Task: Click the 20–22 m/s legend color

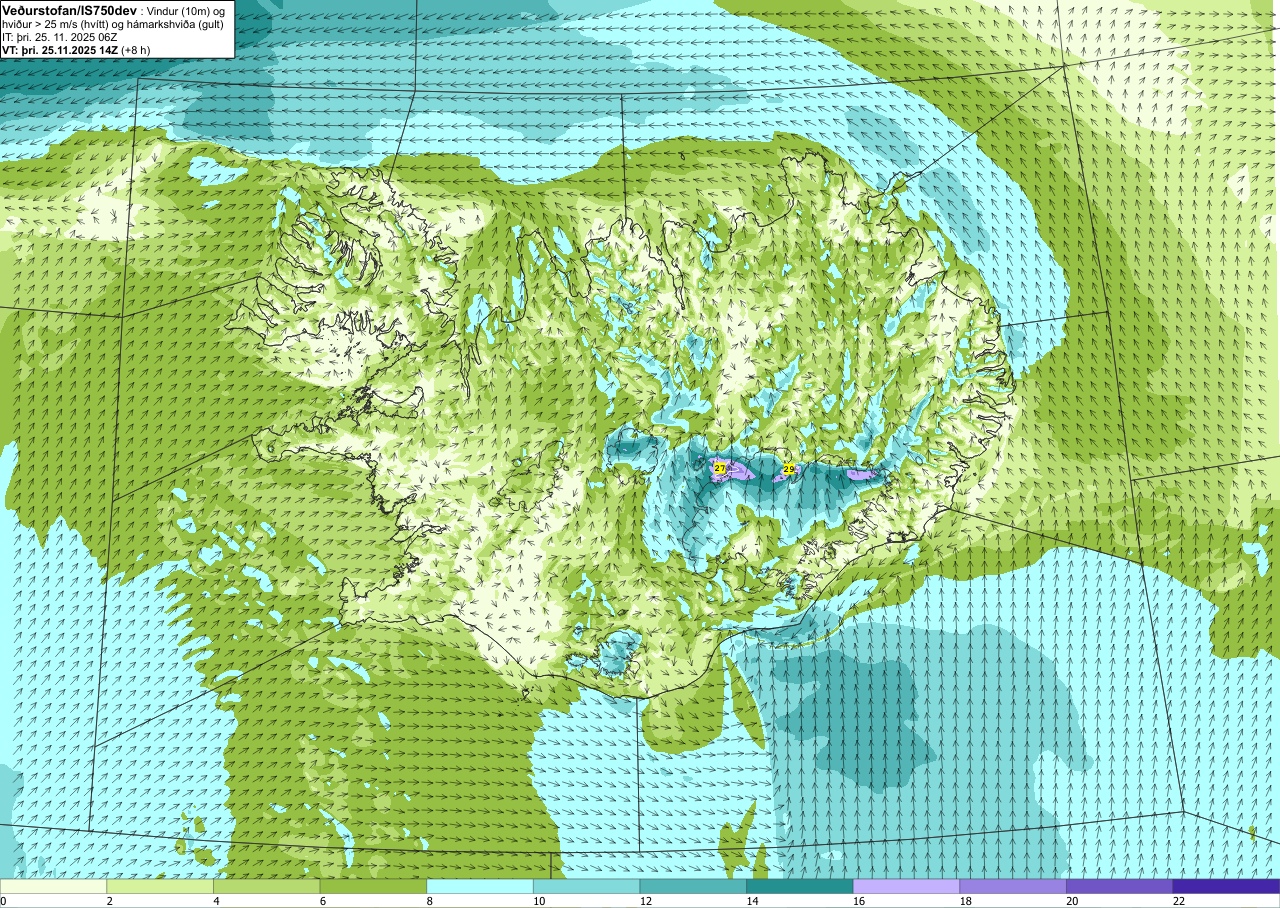Action: [x=1120, y=886]
